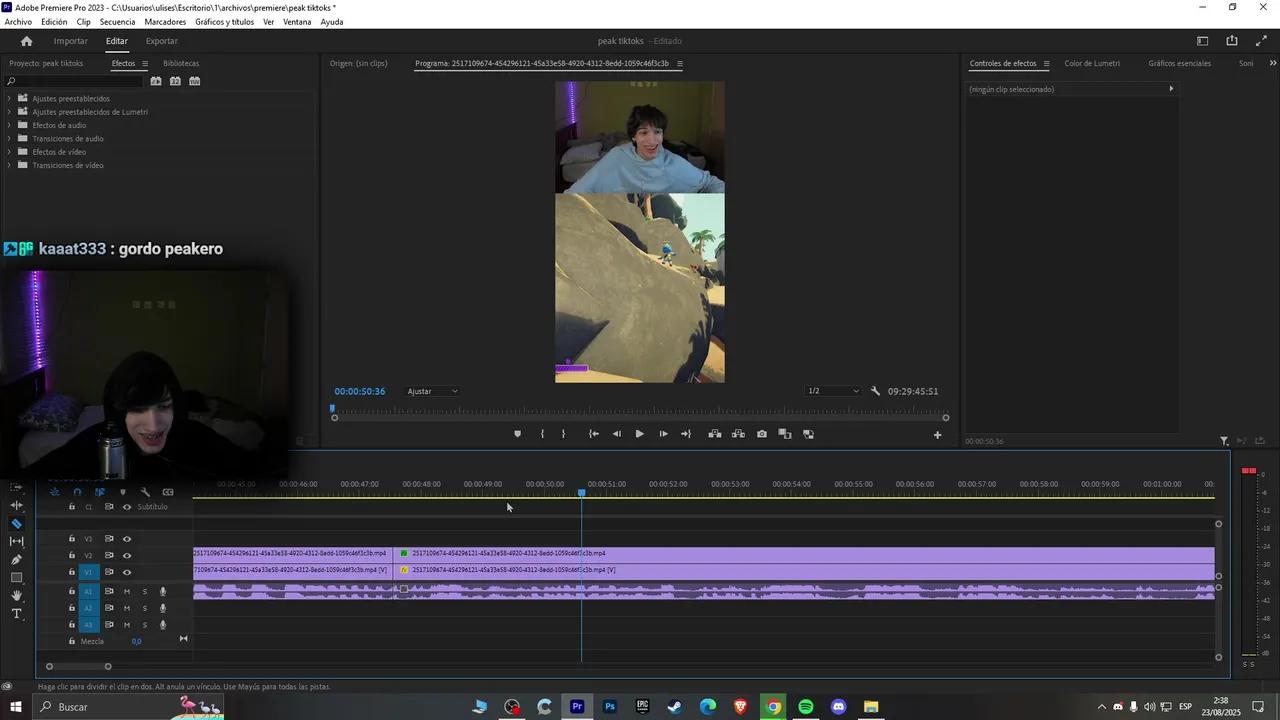Go to the Importar workspace
This screenshot has width=1280, height=720.
click(70, 41)
